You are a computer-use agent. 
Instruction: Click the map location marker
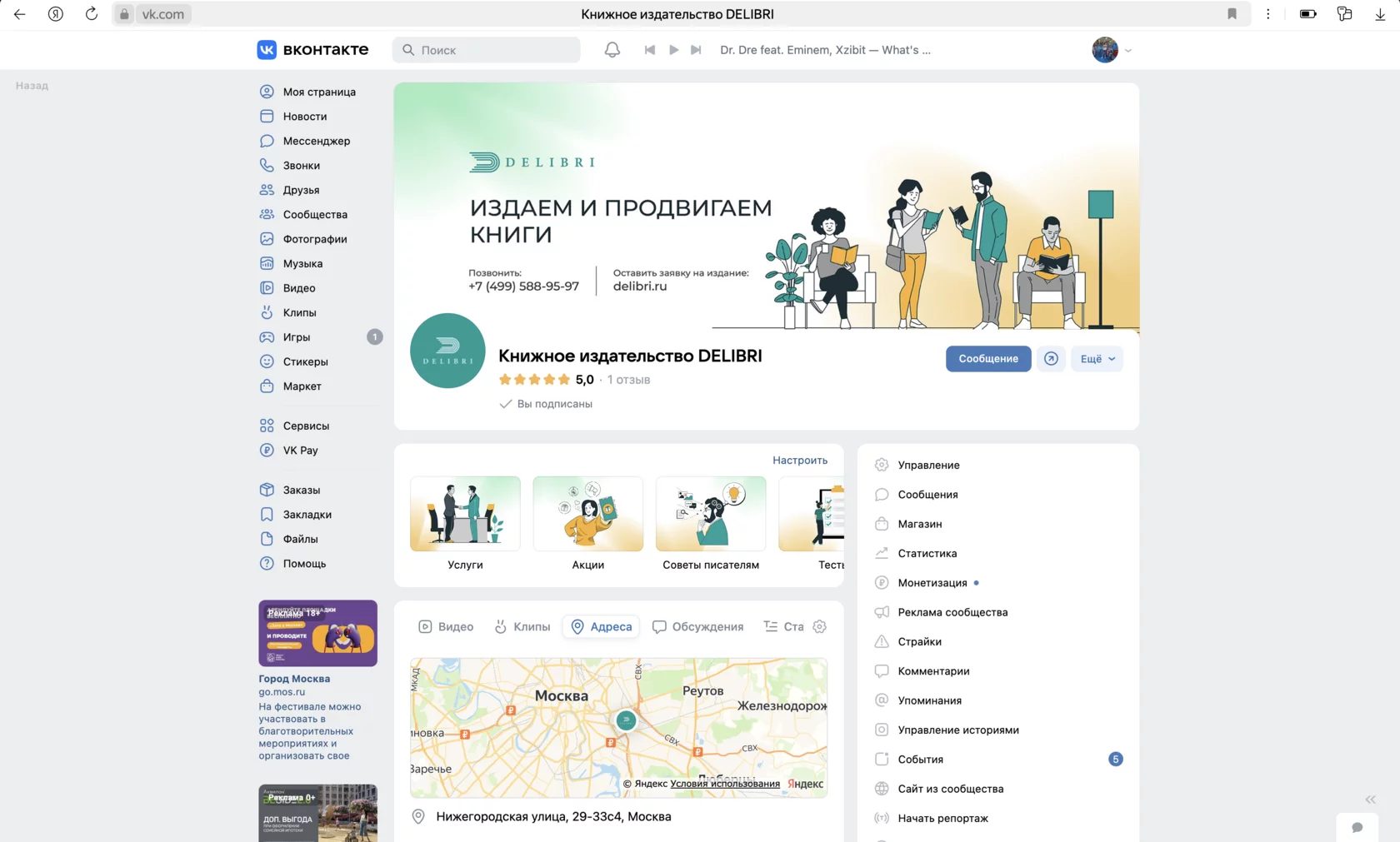click(x=626, y=720)
